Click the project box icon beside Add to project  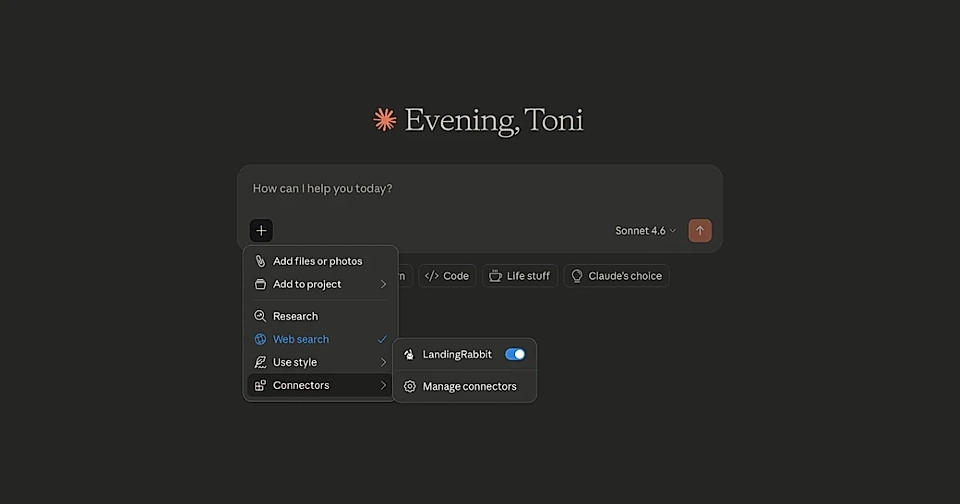pyautogui.click(x=260, y=284)
